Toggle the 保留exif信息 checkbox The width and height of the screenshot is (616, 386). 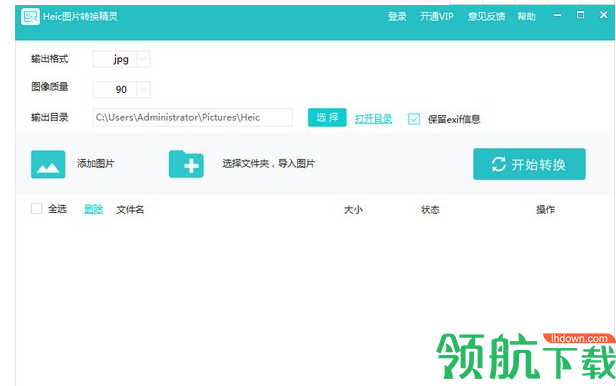tap(414, 119)
